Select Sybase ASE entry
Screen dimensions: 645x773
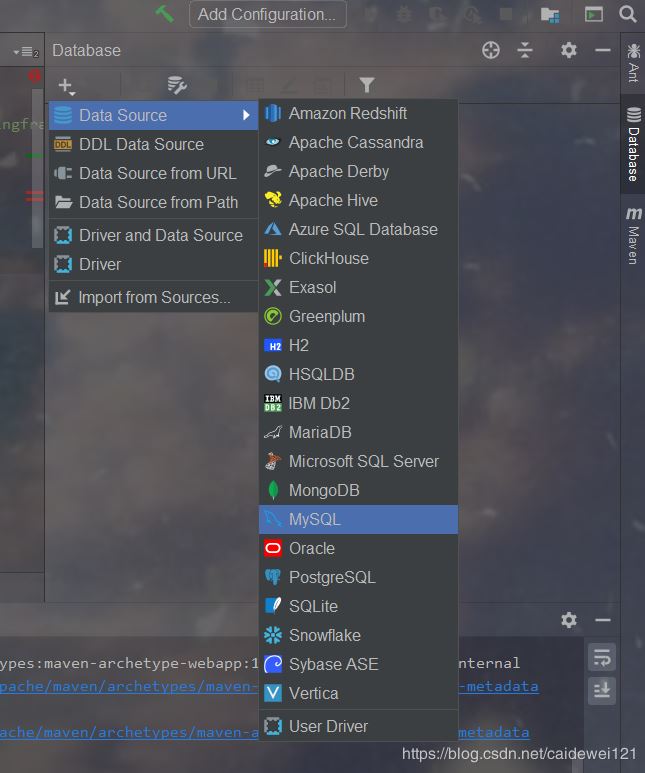click(x=358, y=664)
